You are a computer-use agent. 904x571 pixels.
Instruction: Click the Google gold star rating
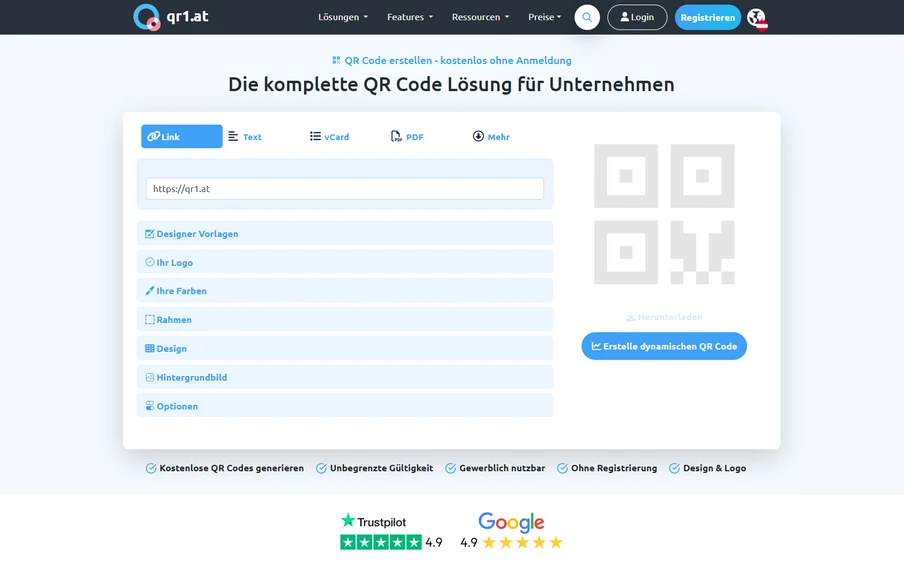522,542
